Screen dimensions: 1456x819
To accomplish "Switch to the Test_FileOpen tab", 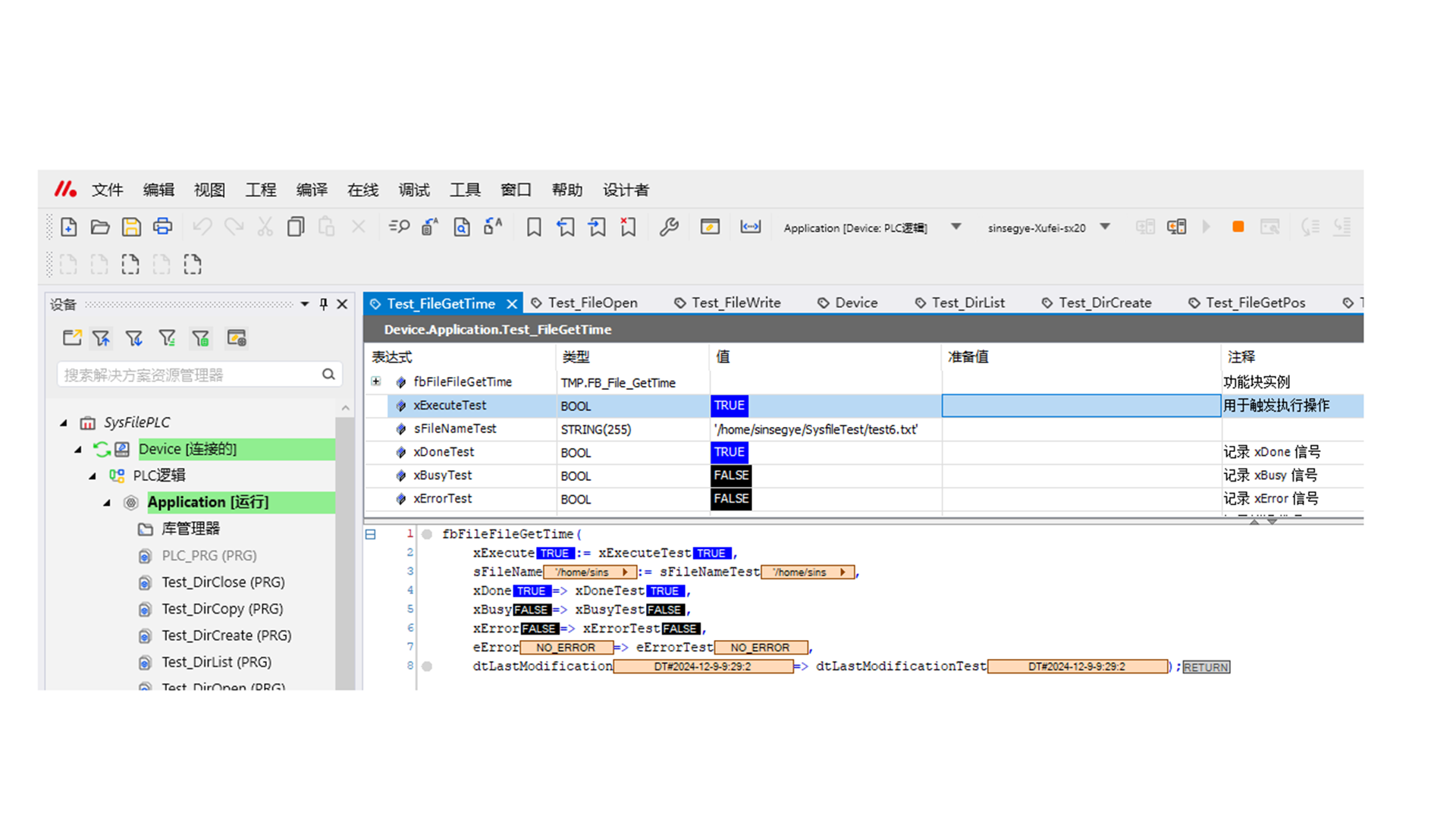I will click(584, 303).
